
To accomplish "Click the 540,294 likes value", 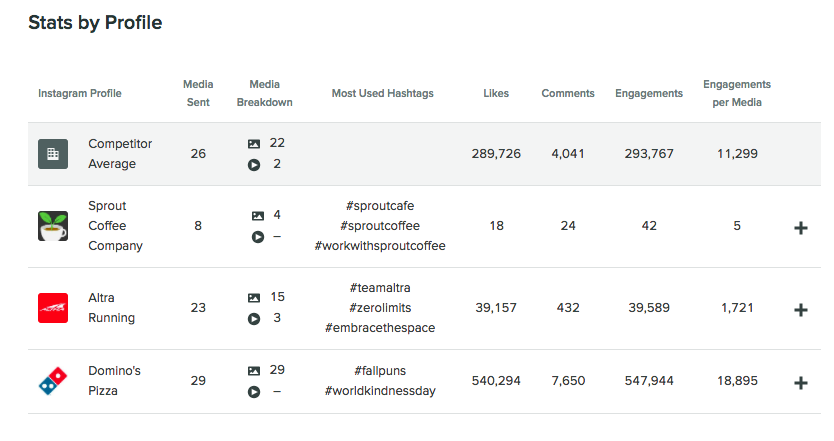I will coord(496,381).
